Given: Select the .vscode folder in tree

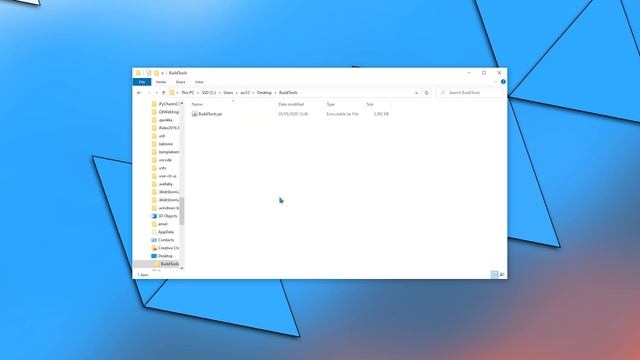Looking at the screenshot, I should tap(165, 160).
